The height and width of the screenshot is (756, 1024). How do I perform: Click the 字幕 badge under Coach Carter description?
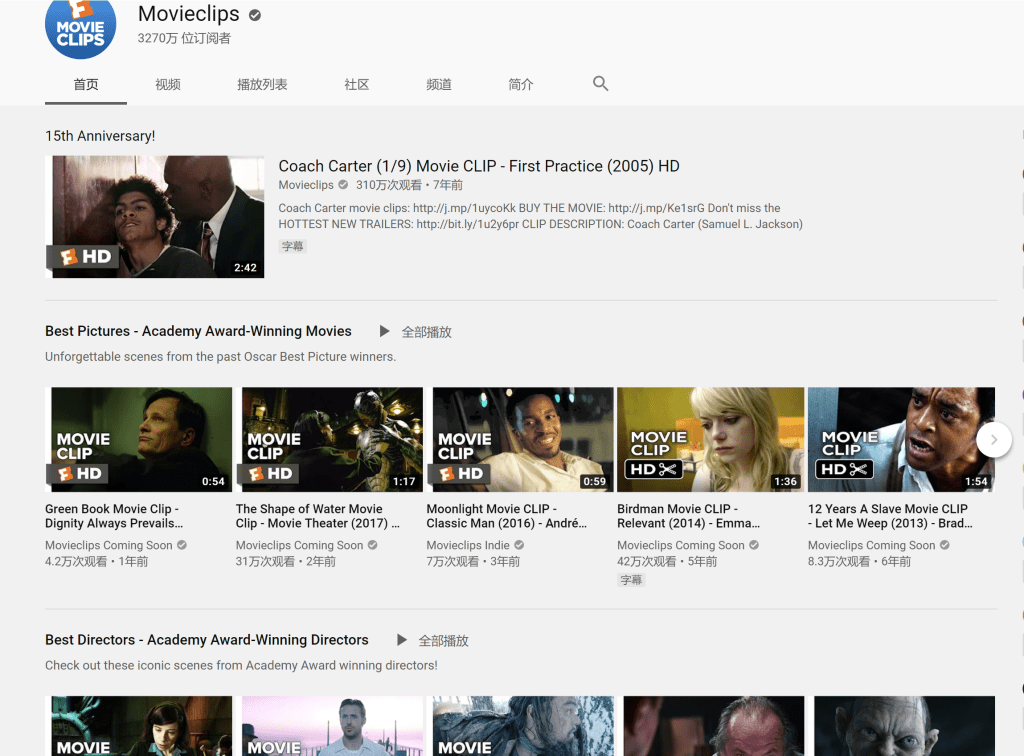point(292,246)
